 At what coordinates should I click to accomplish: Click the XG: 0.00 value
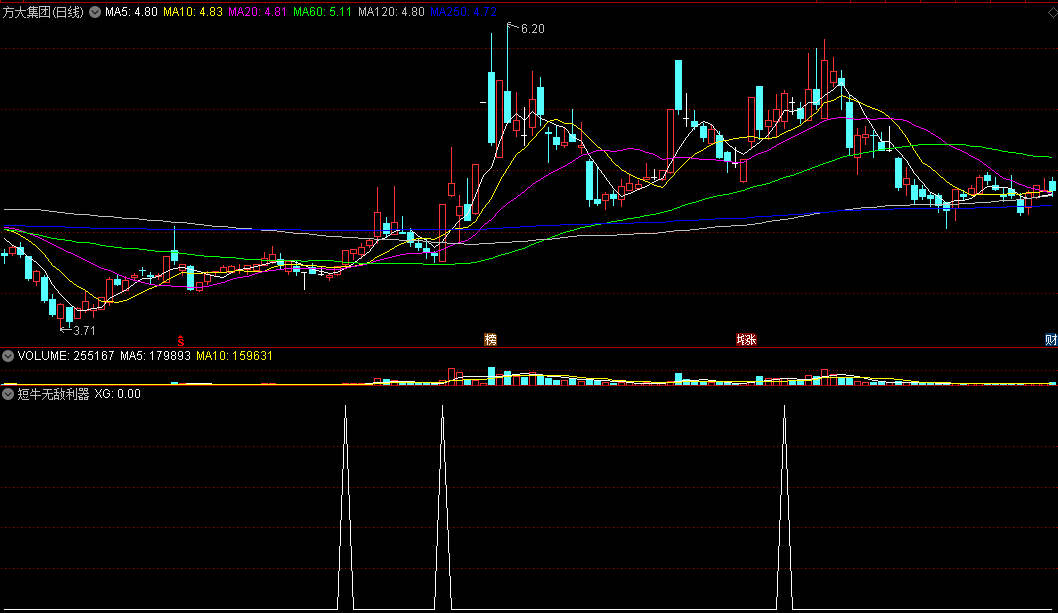point(117,394)
